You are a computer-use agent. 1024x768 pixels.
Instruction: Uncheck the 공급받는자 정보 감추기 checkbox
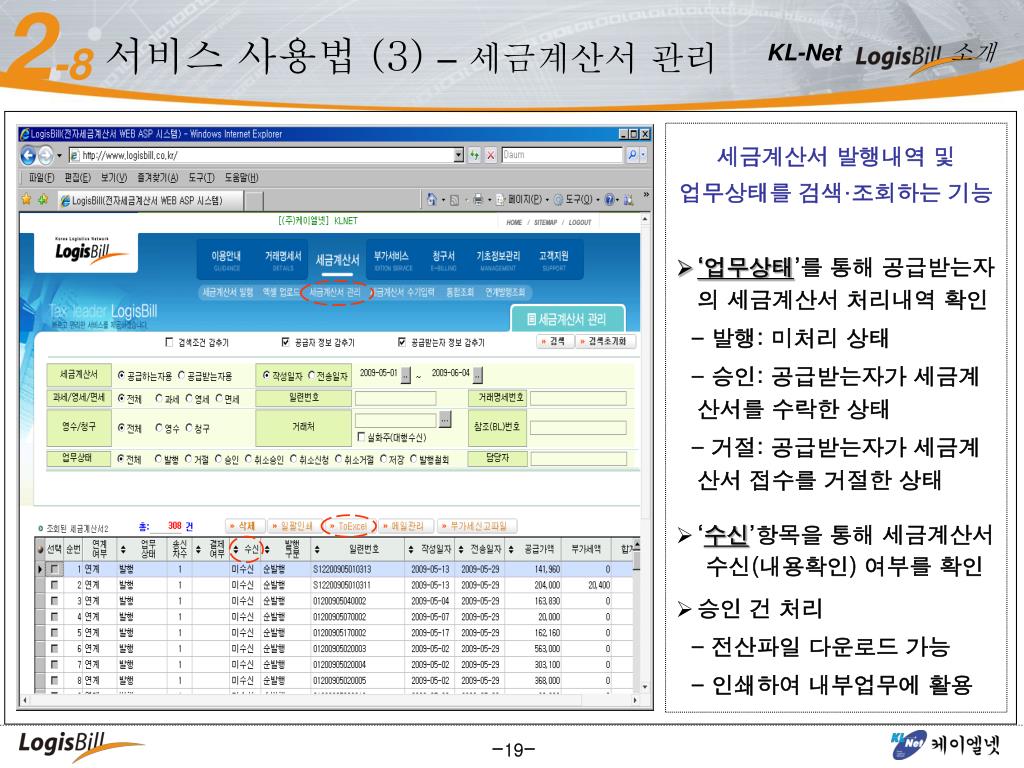(402, 342)
